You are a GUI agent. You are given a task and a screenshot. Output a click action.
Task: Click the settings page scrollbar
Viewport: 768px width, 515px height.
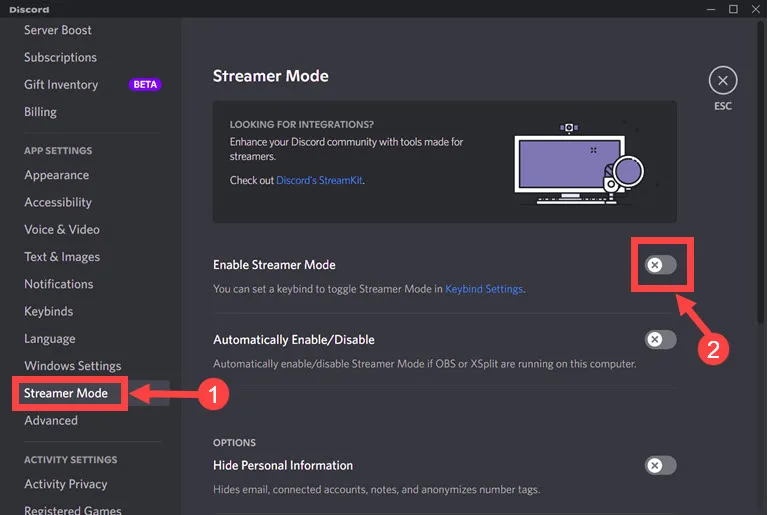pos(761,172)
